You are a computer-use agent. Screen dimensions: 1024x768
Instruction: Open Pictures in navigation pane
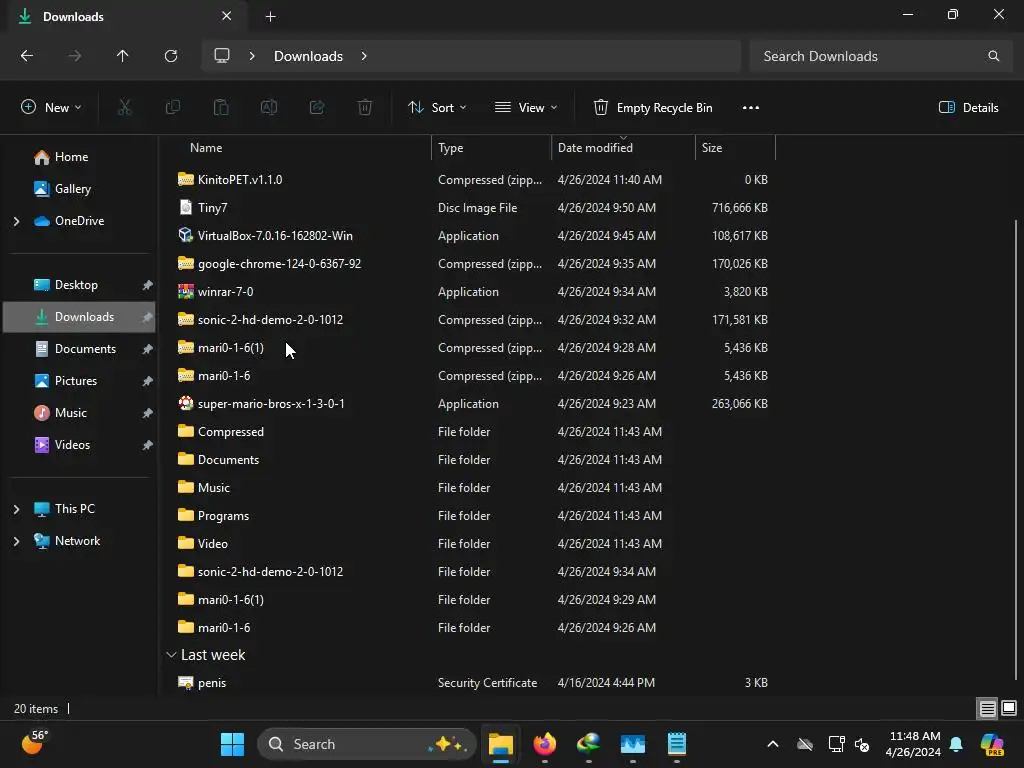click(75, 381)
